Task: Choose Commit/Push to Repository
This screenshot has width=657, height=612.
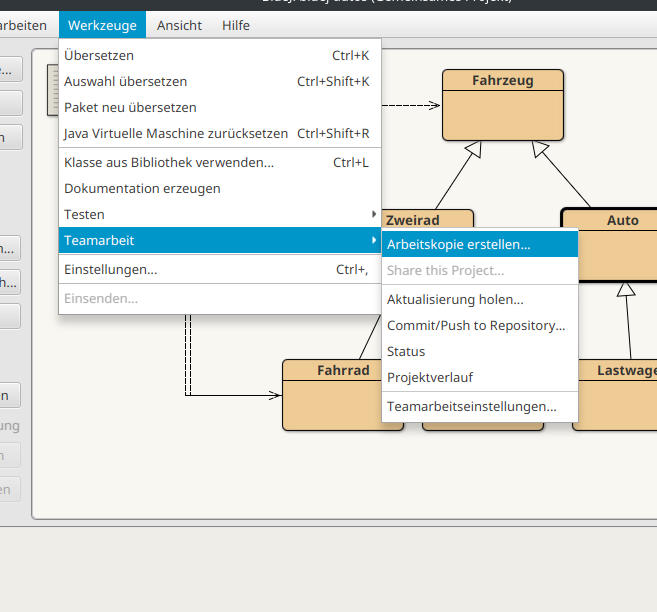Action: (480, 325)
